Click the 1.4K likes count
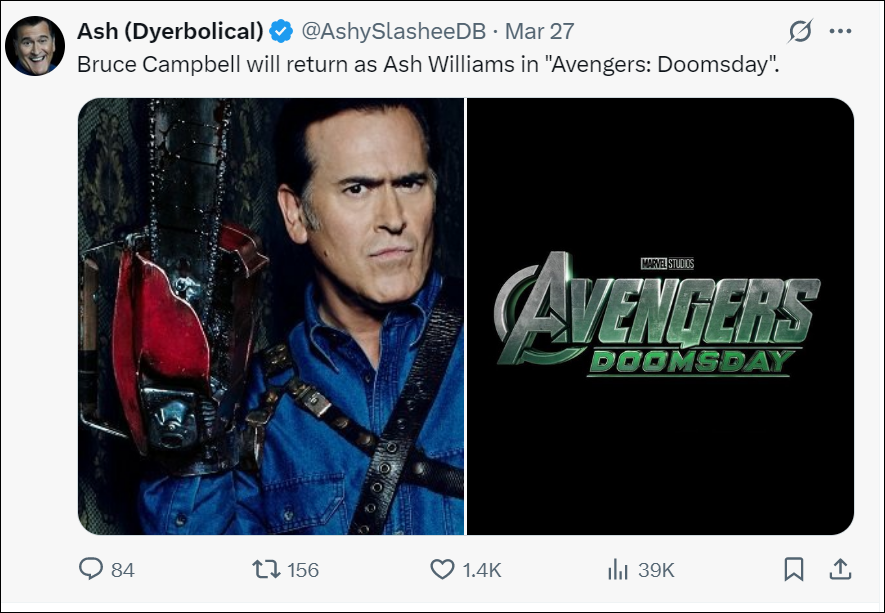Screen dimensions: 885x613 pos(481,570)
